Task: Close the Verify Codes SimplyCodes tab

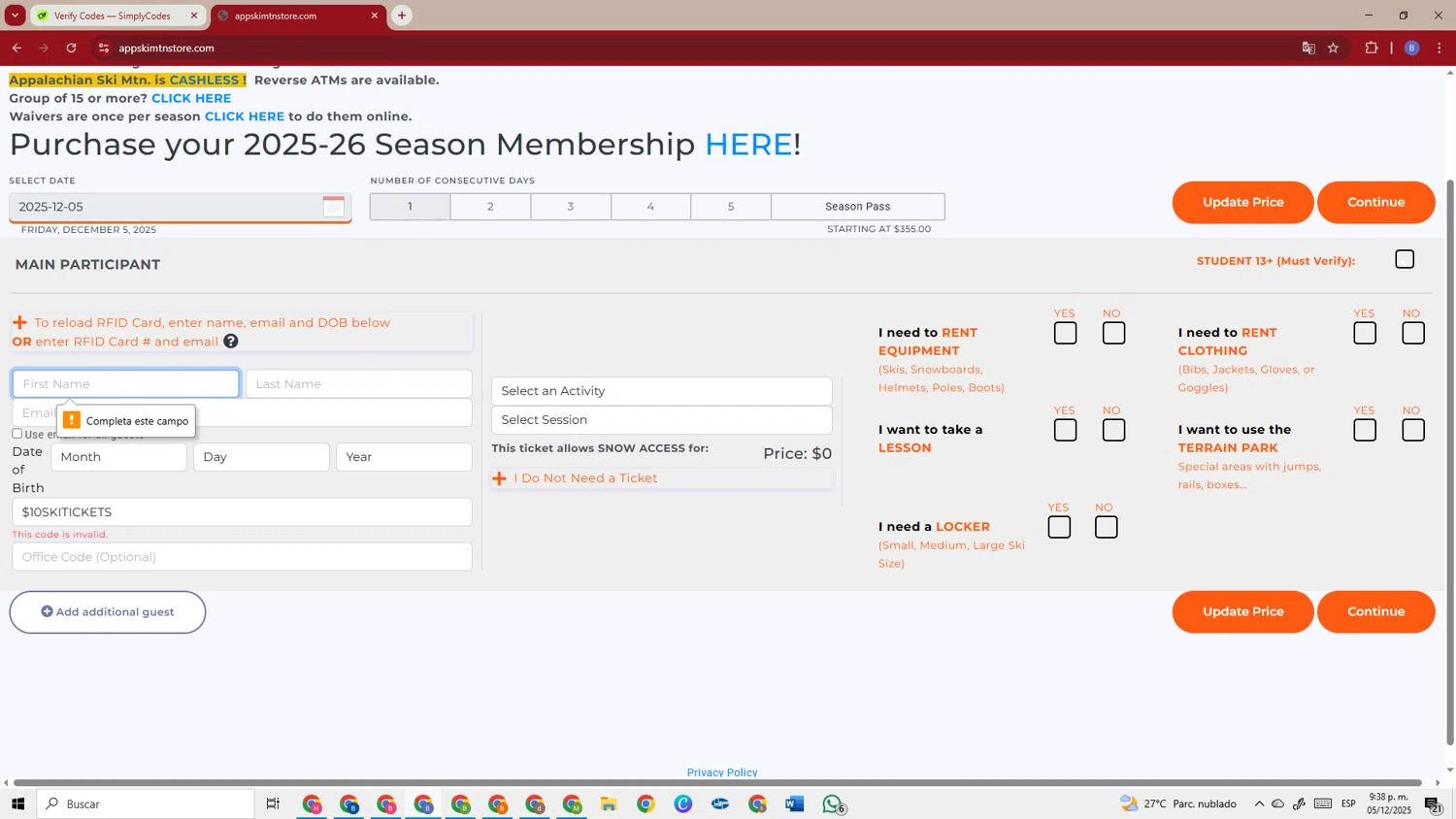Action: (x=194, y=16)
